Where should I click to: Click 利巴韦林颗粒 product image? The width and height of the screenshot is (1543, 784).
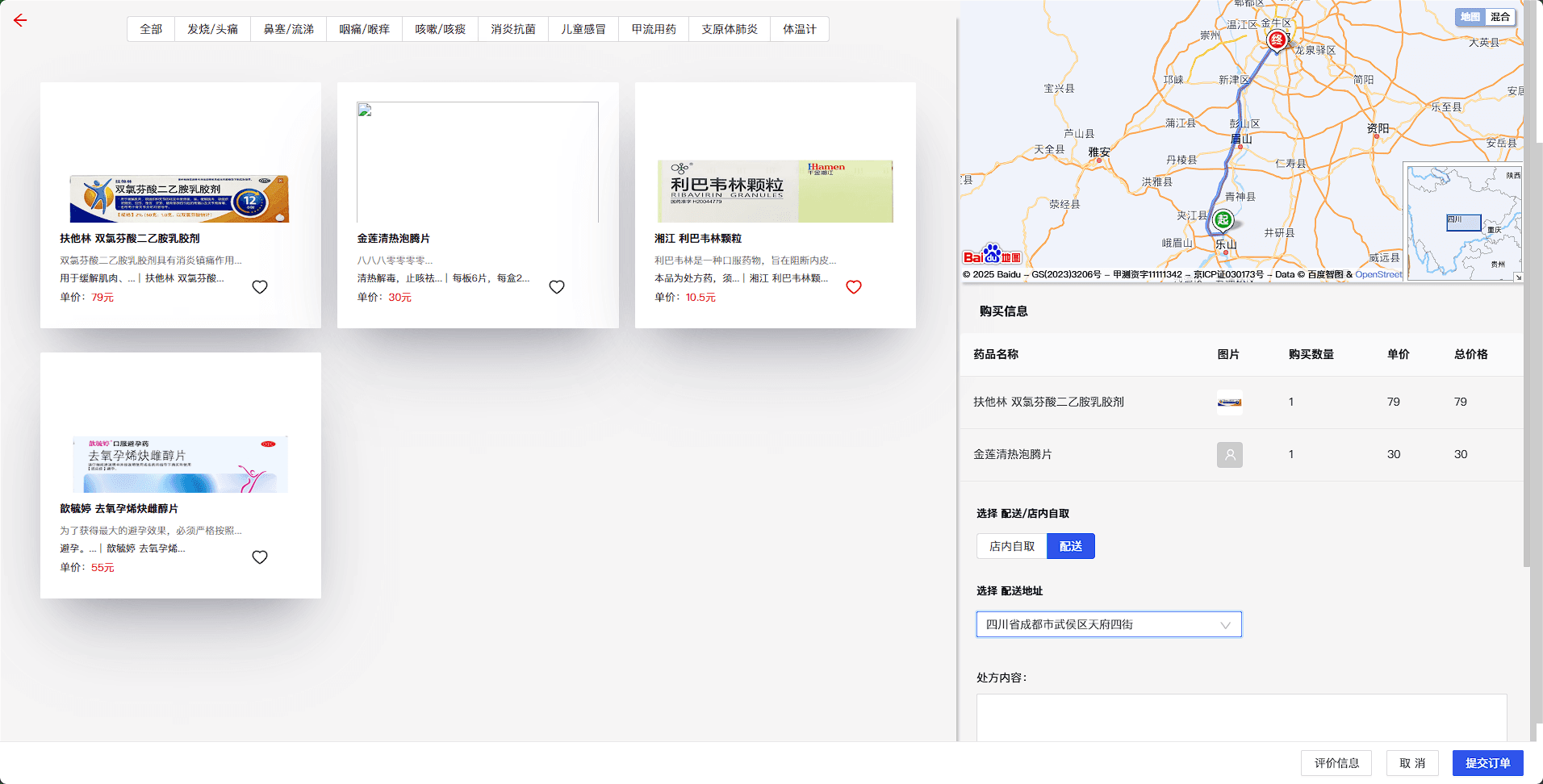775,191
